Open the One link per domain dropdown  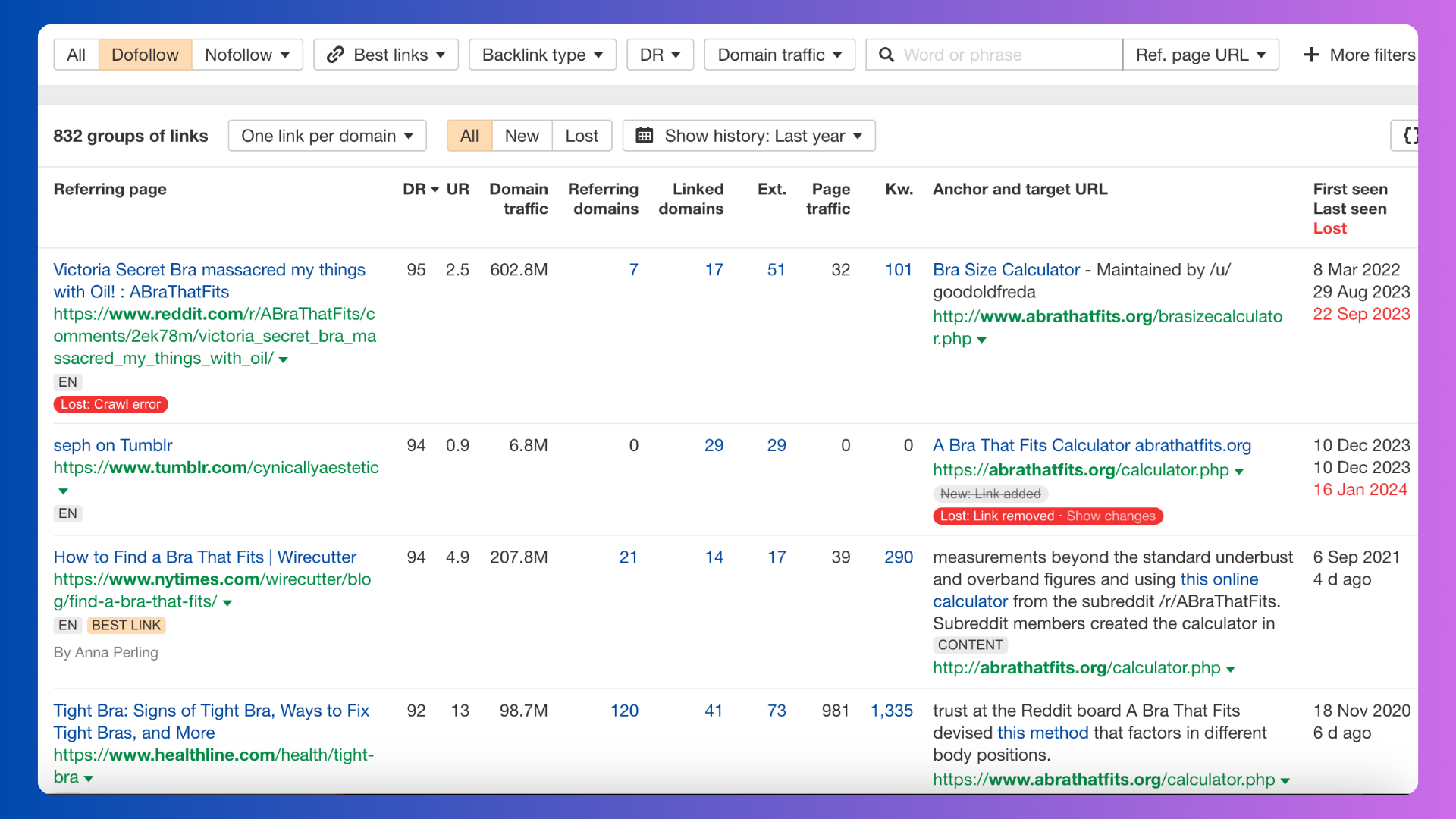327,136
